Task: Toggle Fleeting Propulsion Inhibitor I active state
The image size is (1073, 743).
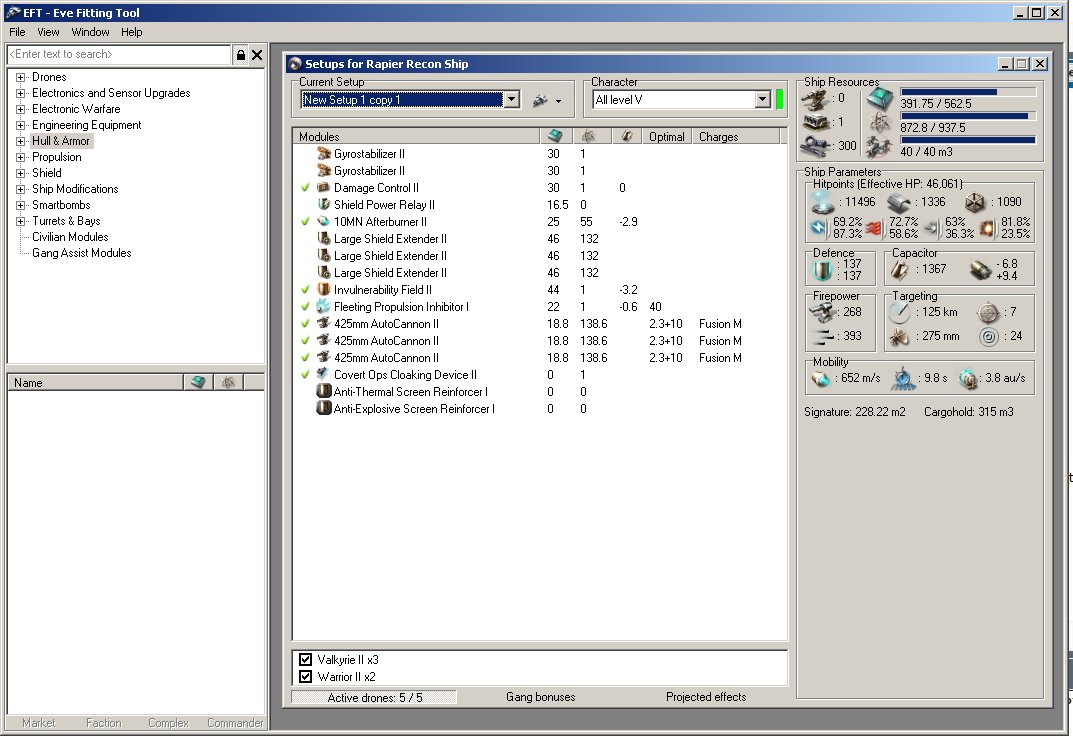Action: point(305,307)
